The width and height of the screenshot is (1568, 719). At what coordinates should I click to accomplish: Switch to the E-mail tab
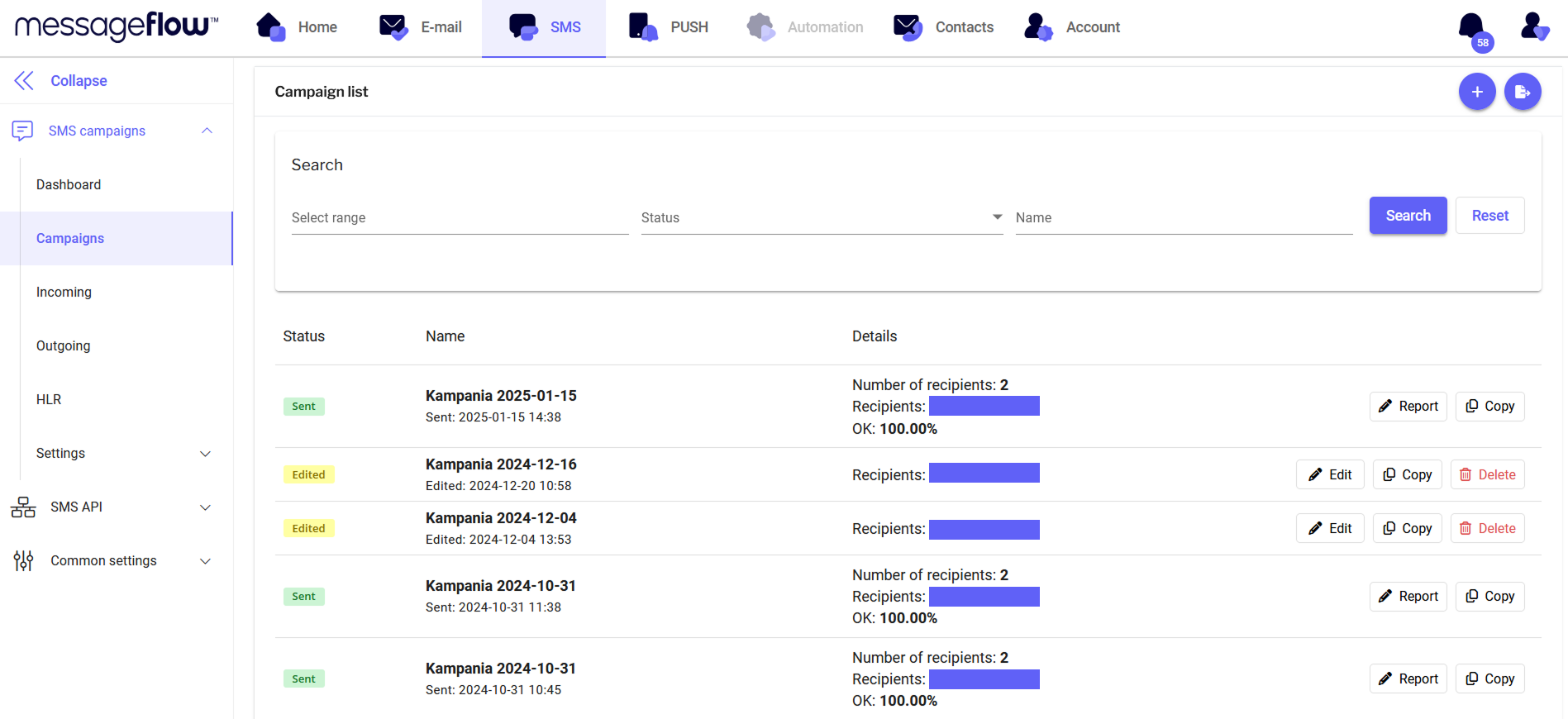(x=421, y=27)
